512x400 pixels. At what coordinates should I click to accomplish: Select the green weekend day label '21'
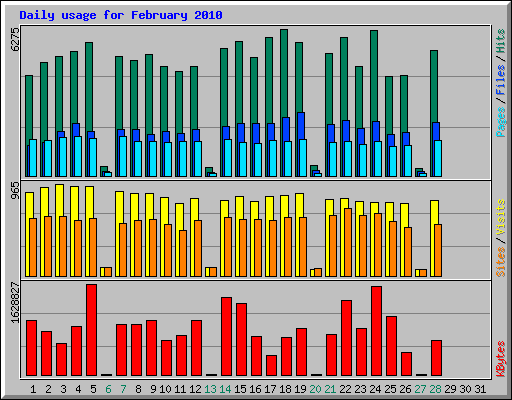[330, 389]
